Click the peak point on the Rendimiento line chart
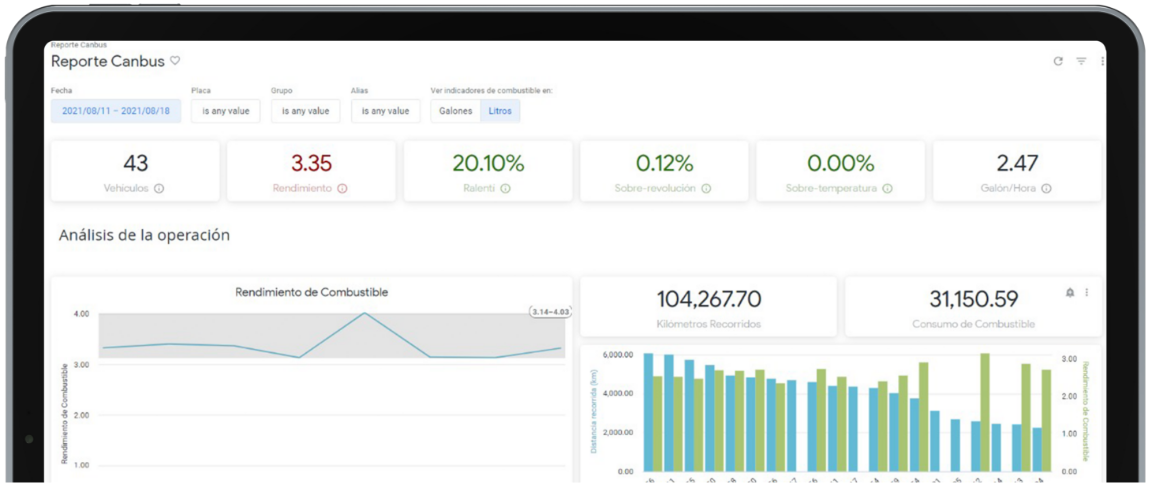Viewport: 1151px width, 483px height. (364, 314)
